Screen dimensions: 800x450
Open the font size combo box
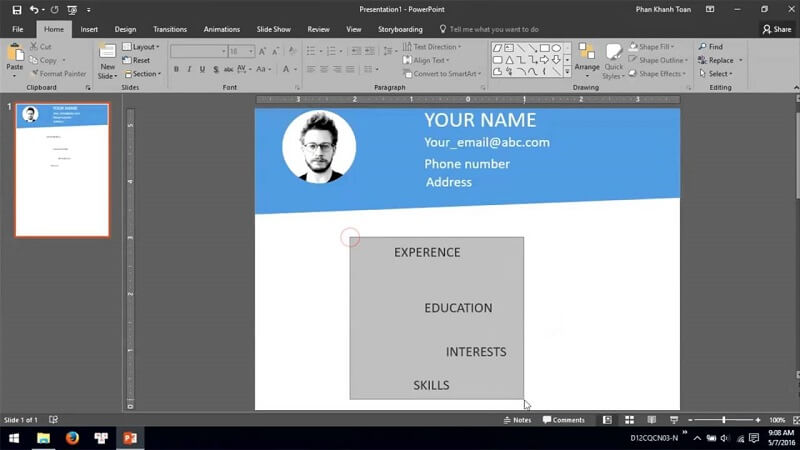click(242, 51)
